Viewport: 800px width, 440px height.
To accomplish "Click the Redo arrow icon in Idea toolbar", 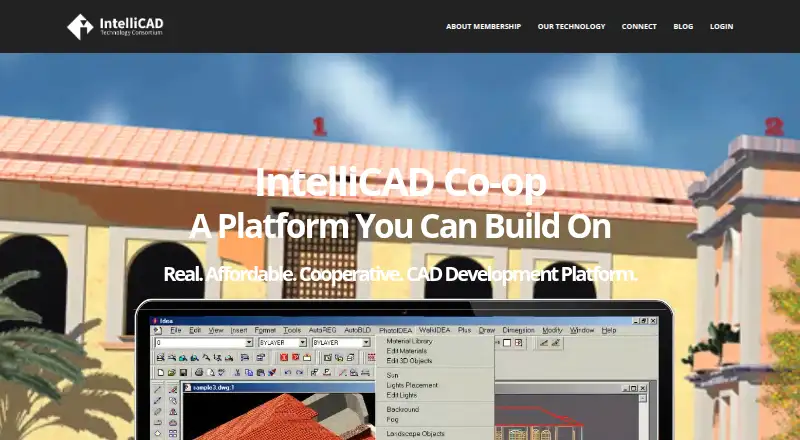I will [x=299, y=372].
